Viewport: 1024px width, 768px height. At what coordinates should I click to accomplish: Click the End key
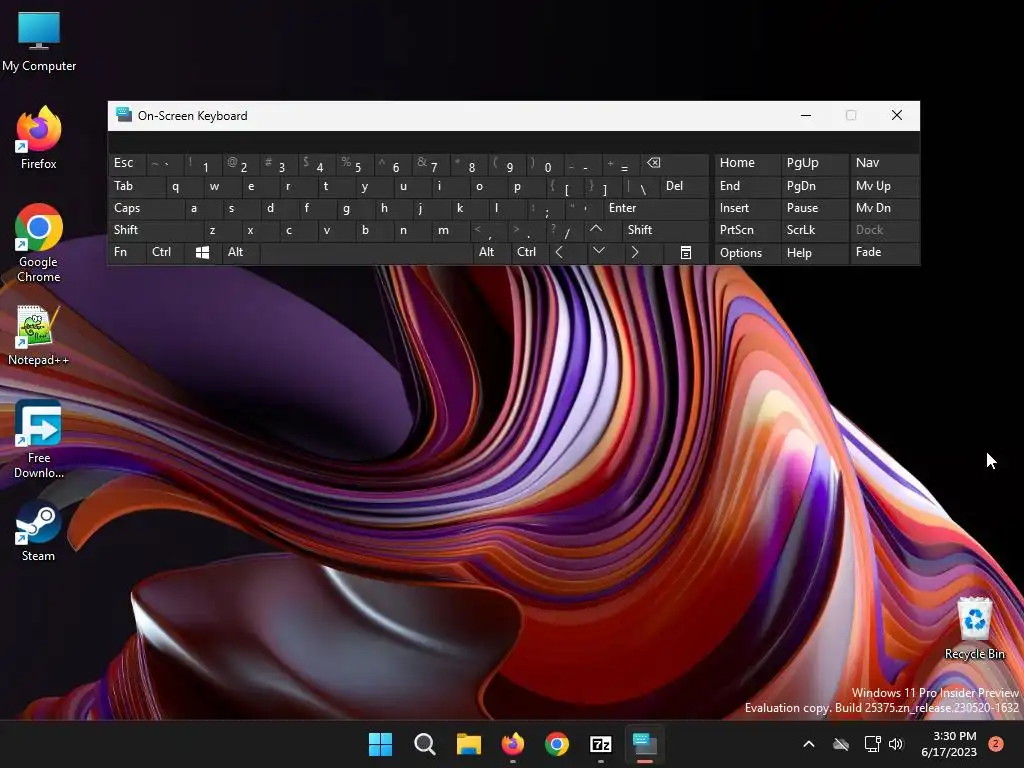(x=747, y=186)
